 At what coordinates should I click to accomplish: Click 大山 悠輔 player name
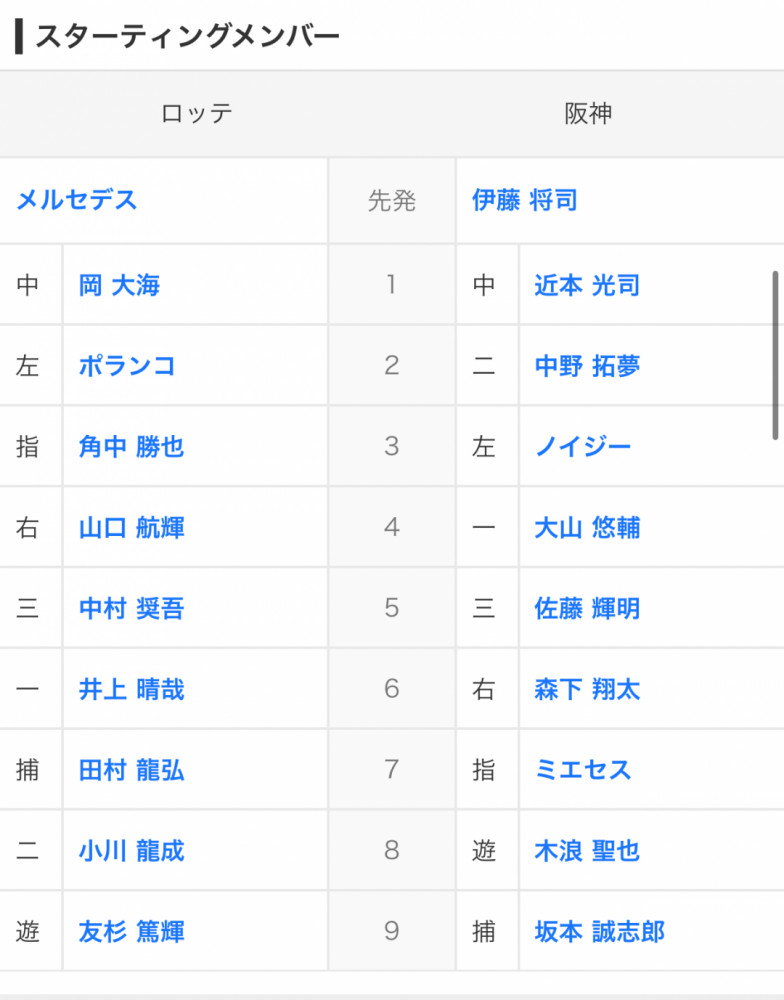click(x=587, y=528)
